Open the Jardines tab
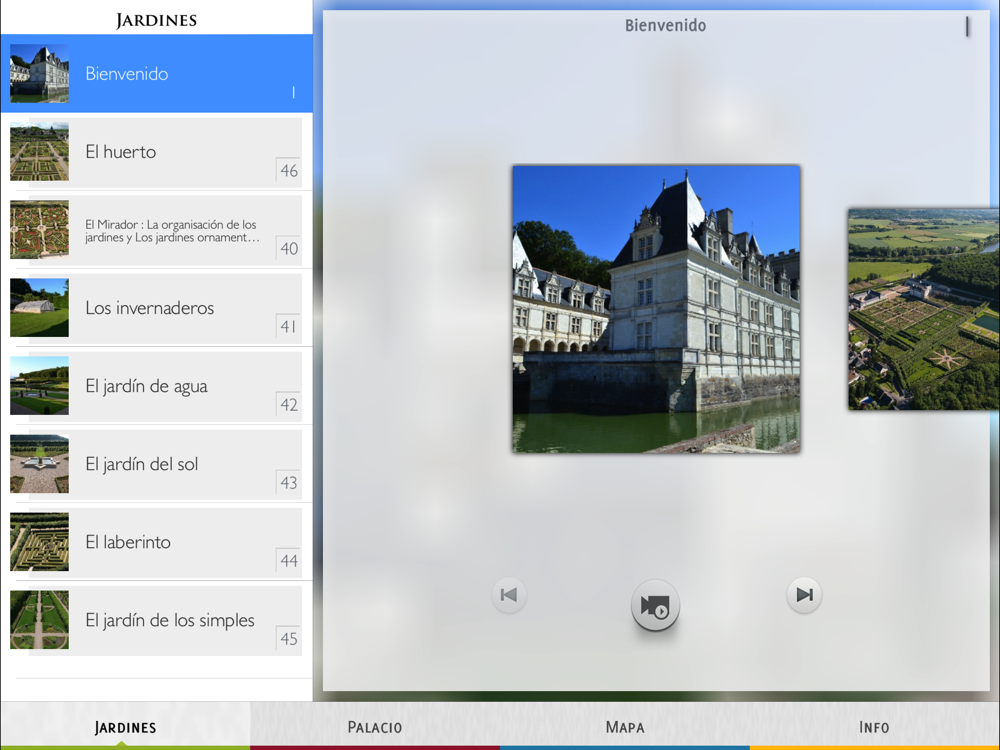The width and height of the screenshot is (1000, 750). [125, 726]
